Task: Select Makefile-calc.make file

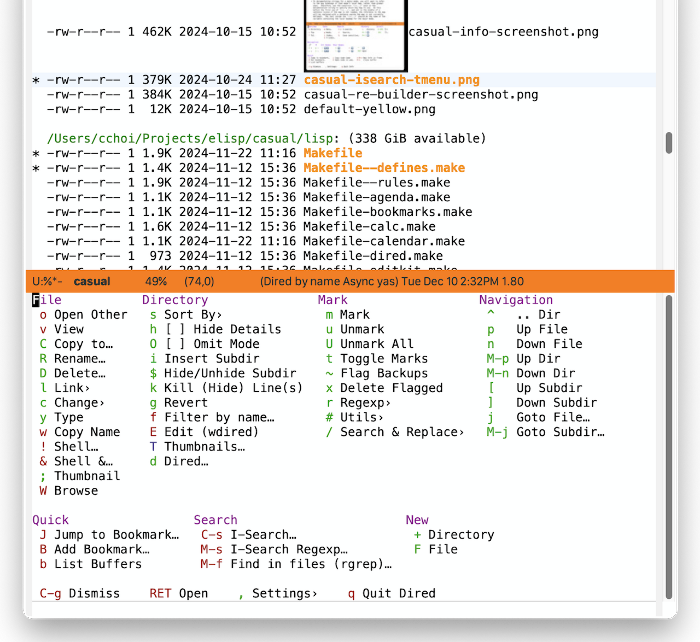Action: 369,227
